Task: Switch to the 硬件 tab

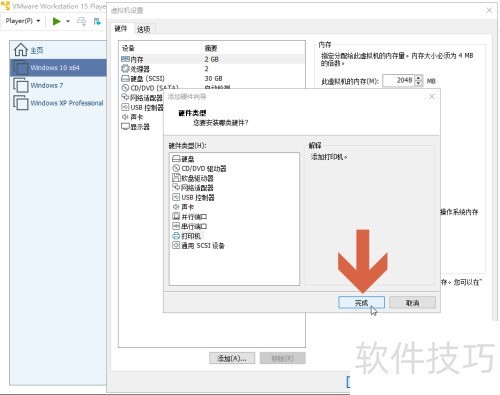Action: point(121,29)
